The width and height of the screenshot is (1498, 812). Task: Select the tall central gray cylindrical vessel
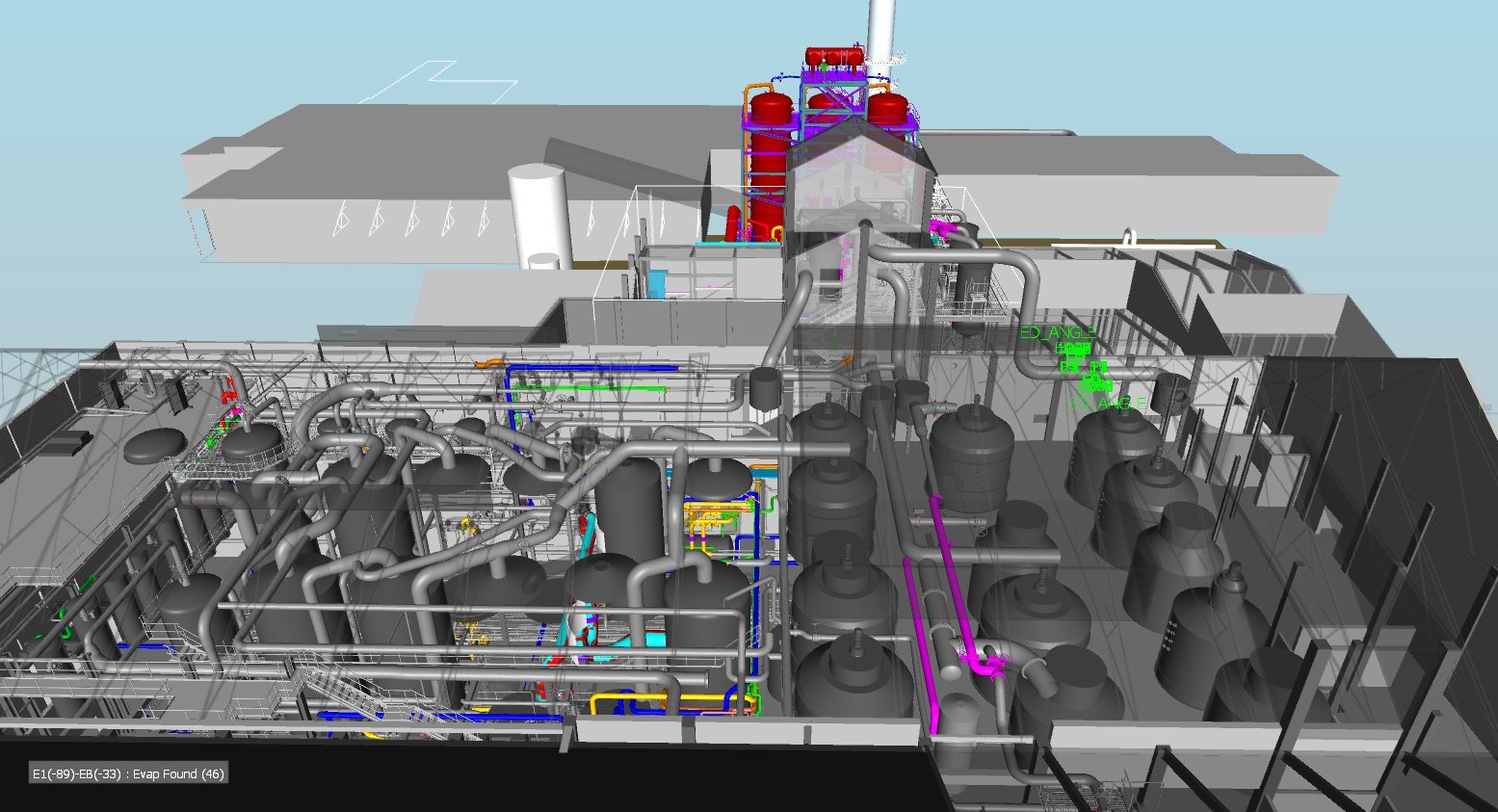tap(628, 501)
